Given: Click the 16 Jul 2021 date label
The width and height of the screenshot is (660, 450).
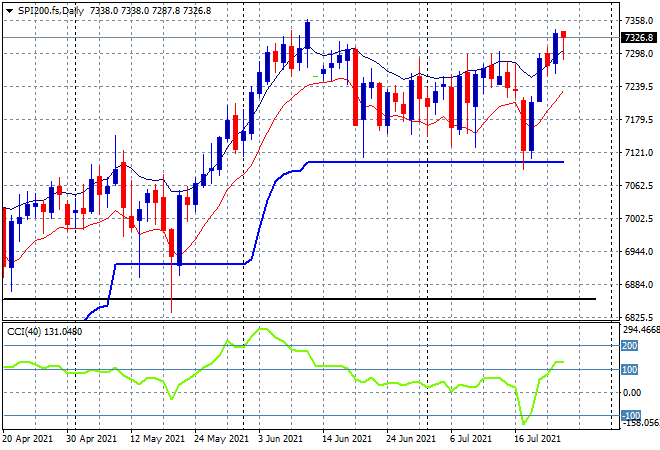Looking at the screenshot, I should (x=538, y=439).
